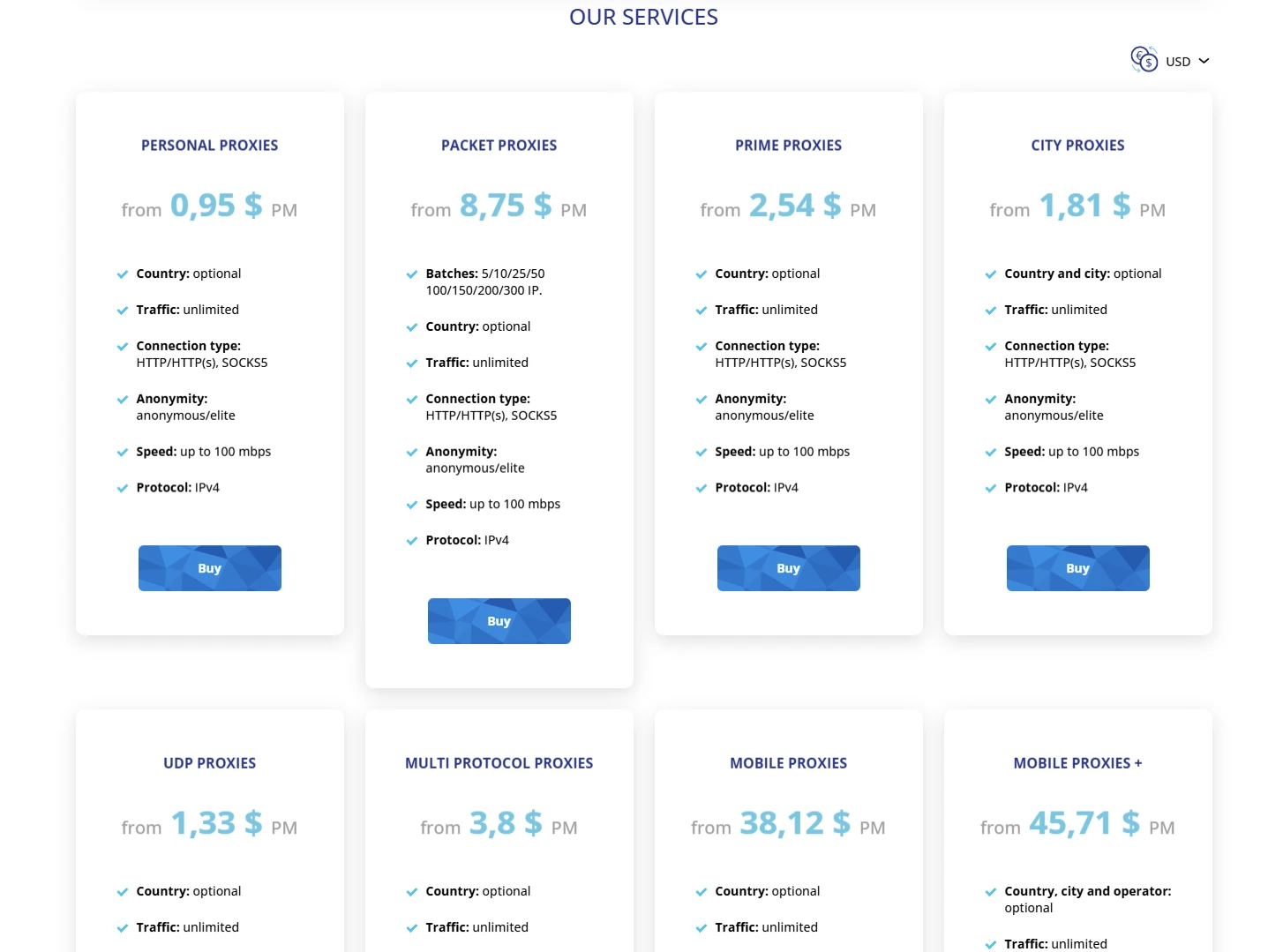Click checkmark beside Country in UDP Proxies

pyautogui.click(x=122, y=892)
